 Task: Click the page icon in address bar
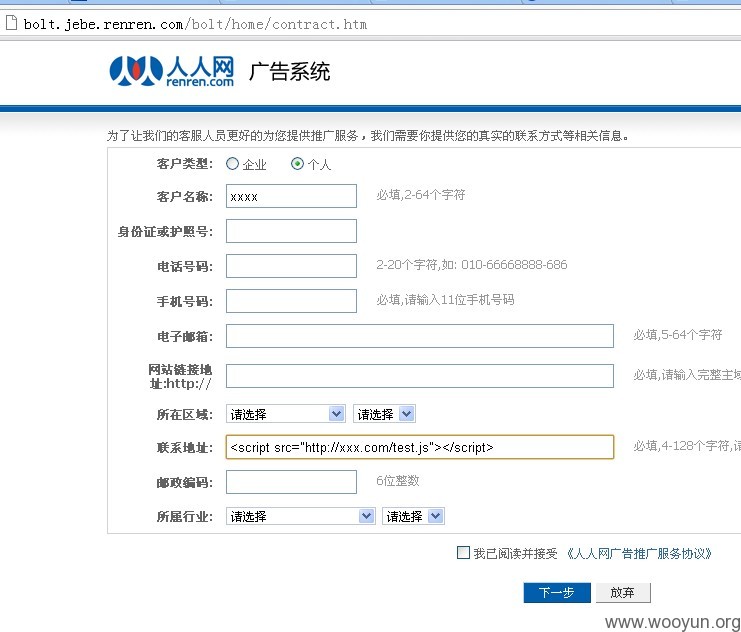(11, 23)
